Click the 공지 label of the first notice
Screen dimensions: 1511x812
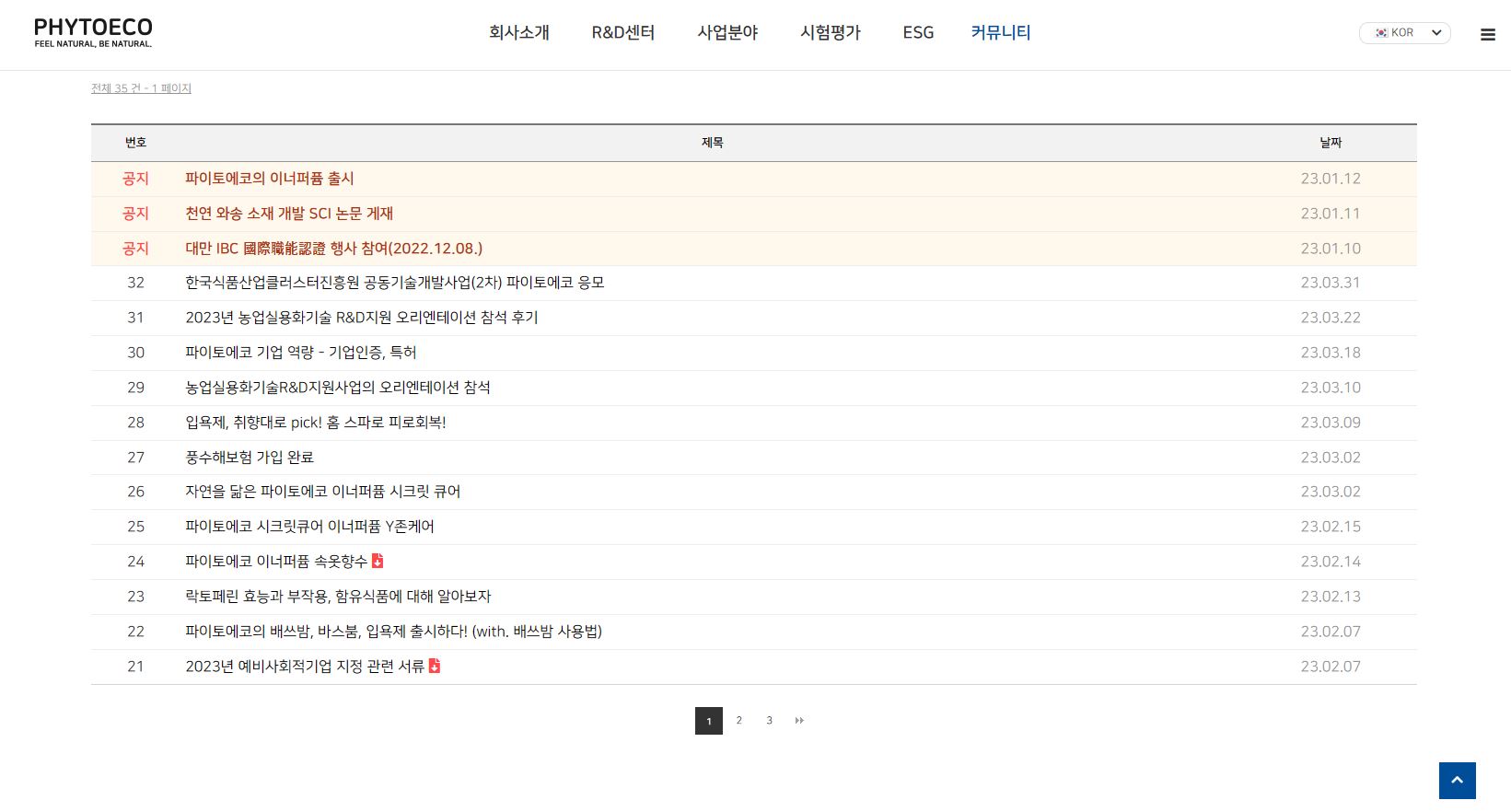(x=135, y=179)
